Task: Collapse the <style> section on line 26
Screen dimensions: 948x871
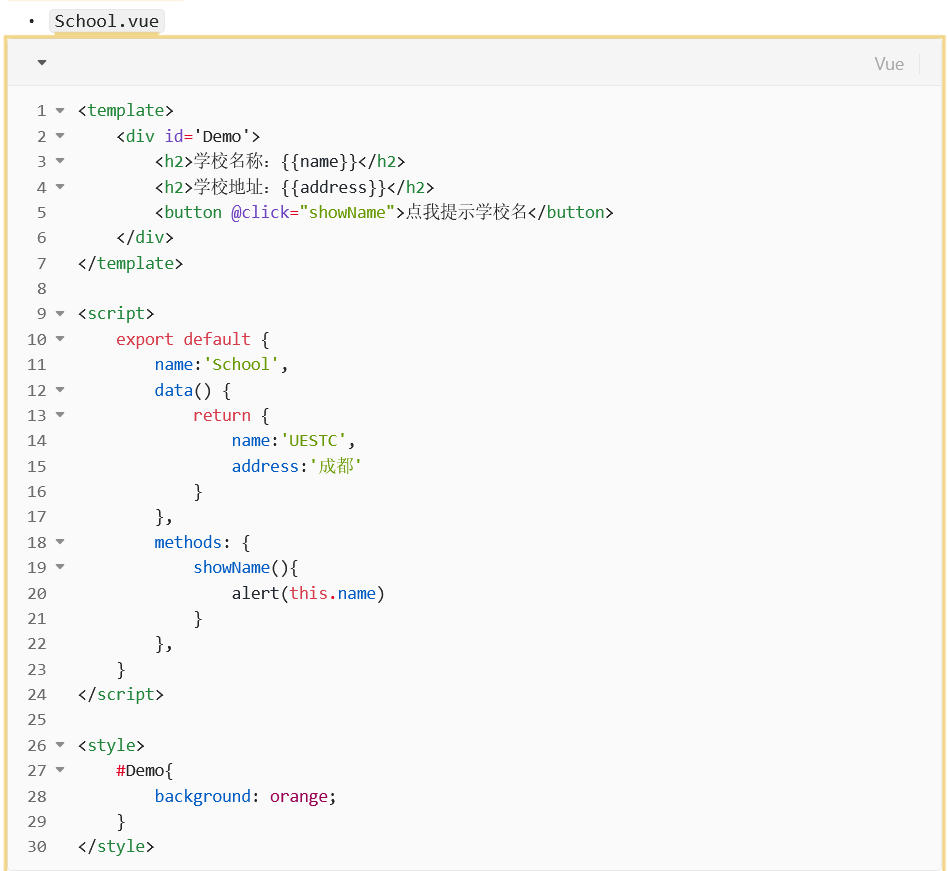Action: pos(60,745)
